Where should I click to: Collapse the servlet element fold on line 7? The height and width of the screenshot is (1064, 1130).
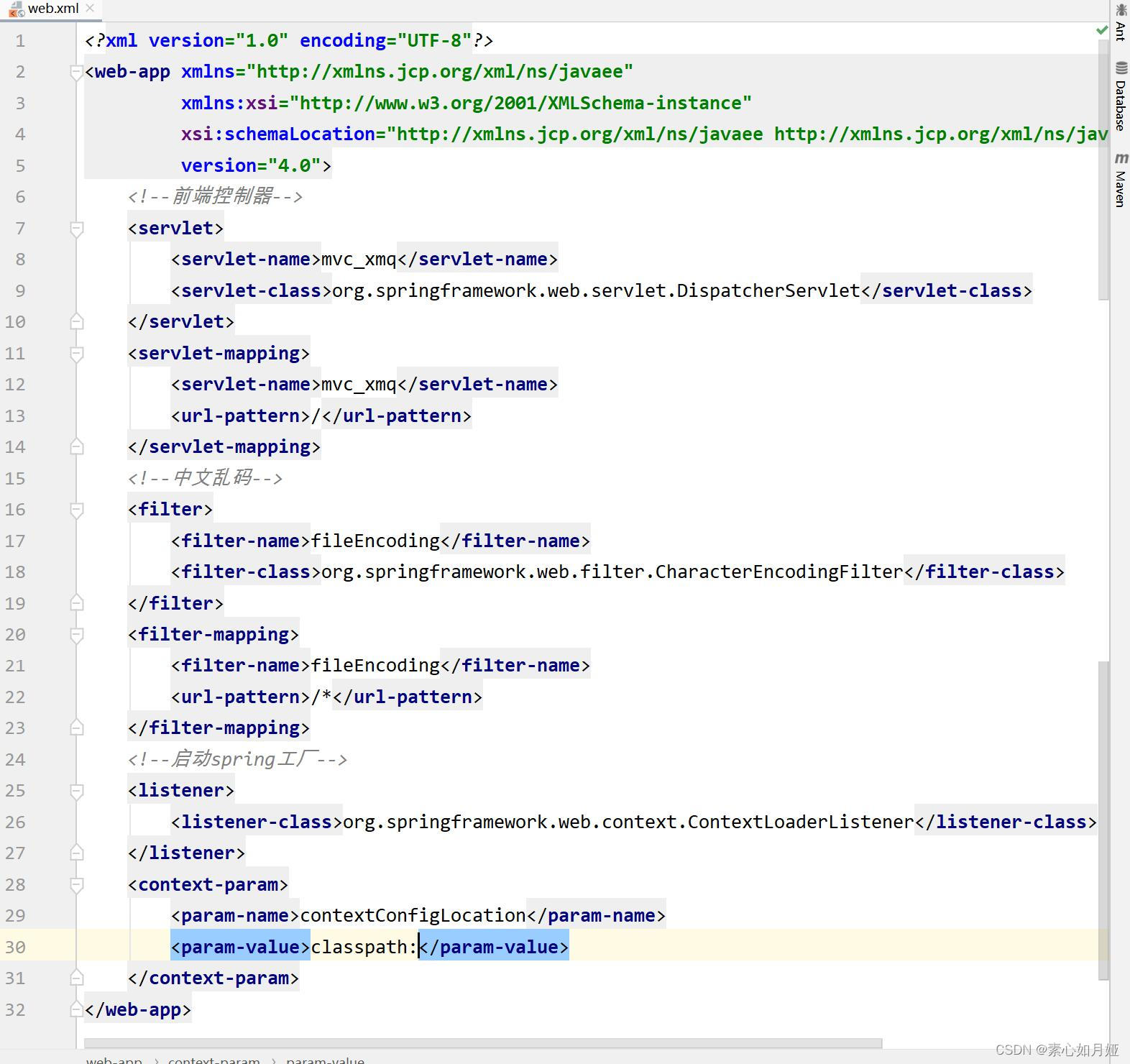click(76, 229)
